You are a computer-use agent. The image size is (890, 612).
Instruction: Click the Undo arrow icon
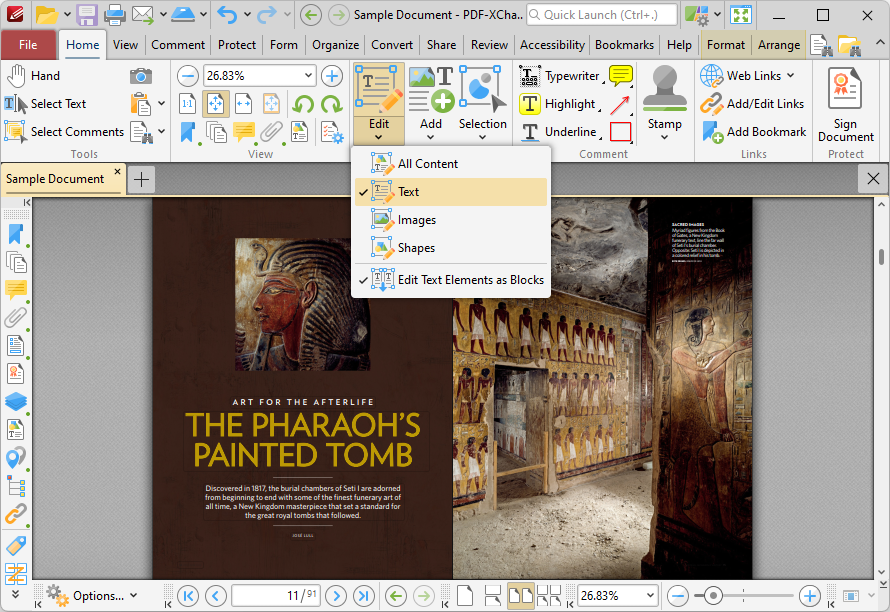tap(227, 15)
